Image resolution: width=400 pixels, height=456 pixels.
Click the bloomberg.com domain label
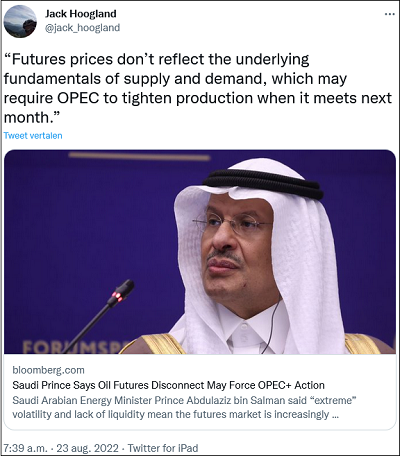[x=48, y=370]
